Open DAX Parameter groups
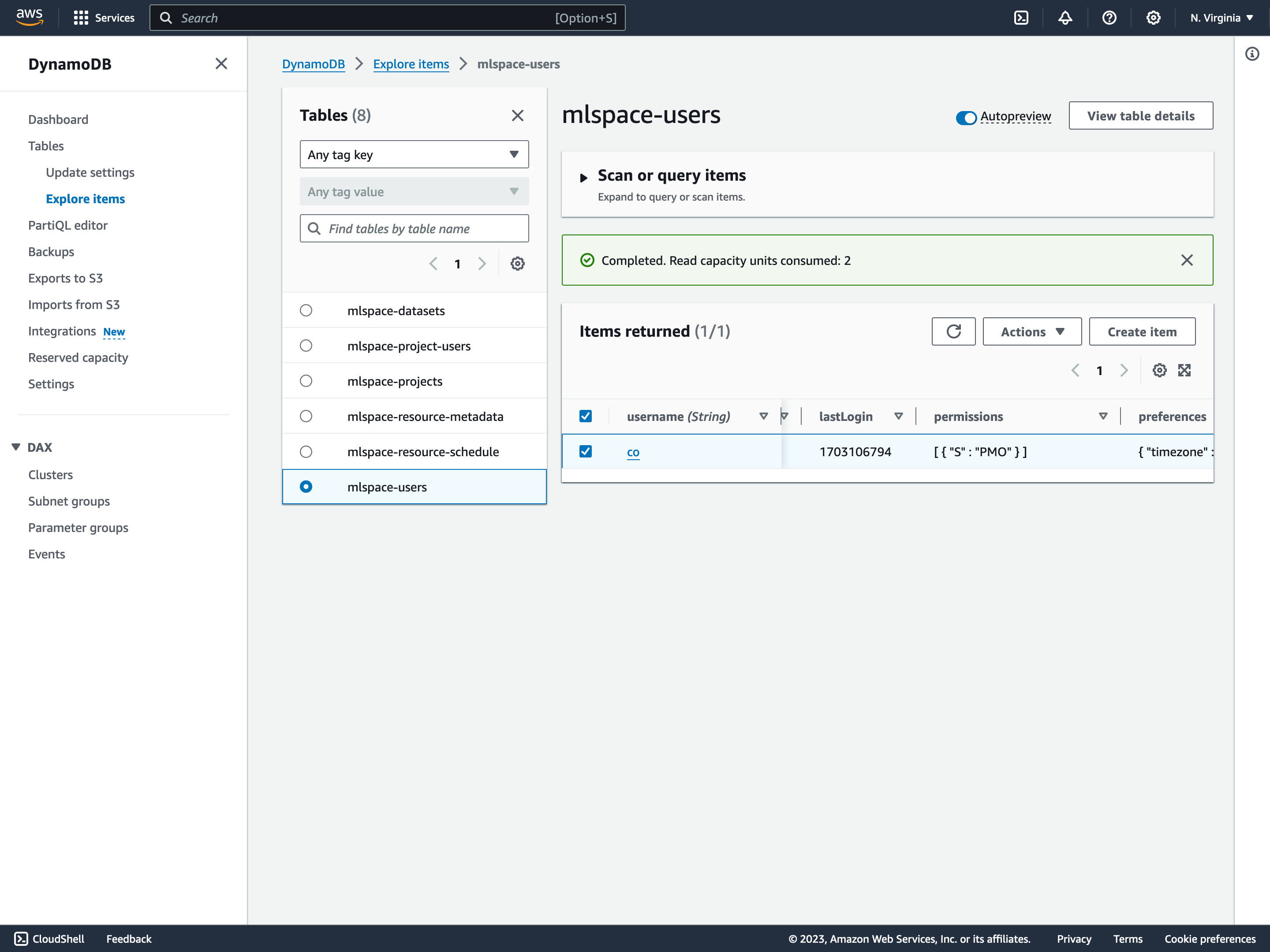 [78, 528]
